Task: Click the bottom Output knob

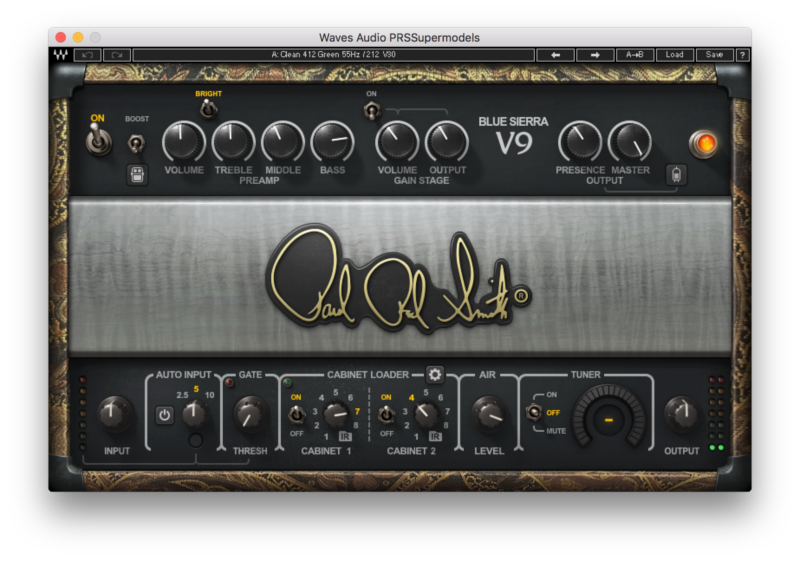Action: click(681, 414)
